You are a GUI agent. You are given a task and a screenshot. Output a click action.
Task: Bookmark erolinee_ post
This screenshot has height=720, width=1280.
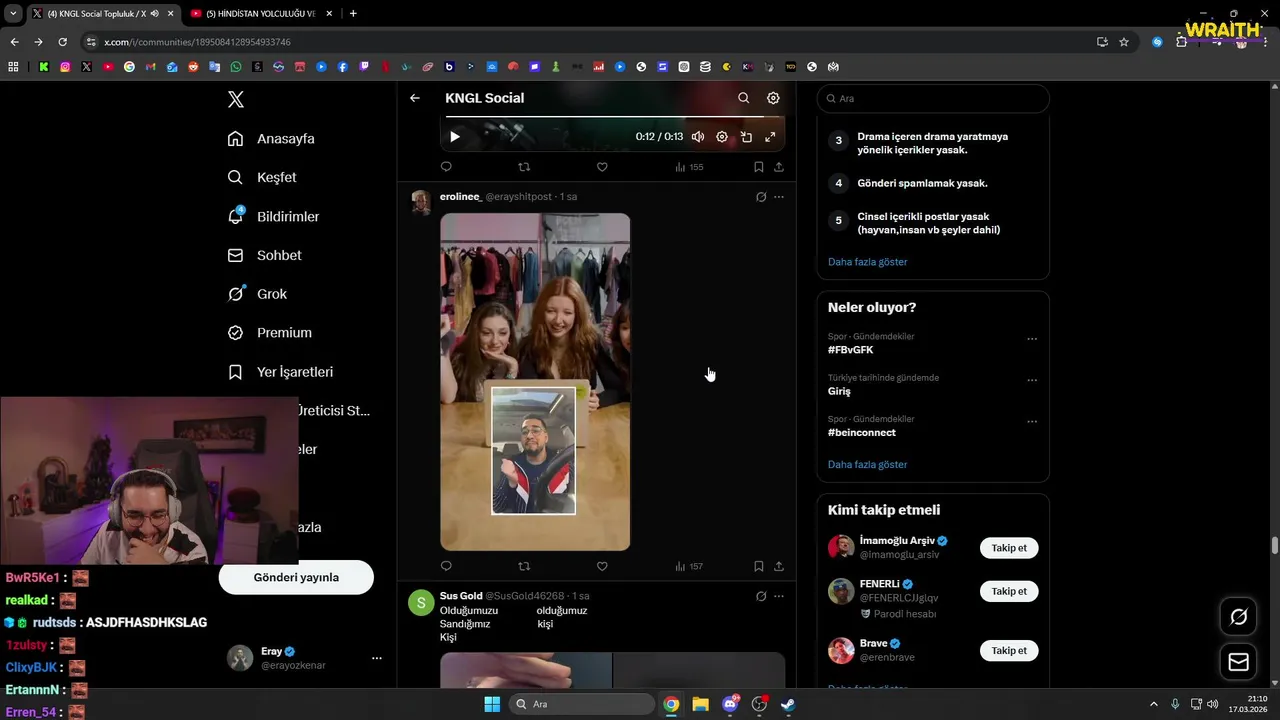(758, 566)
